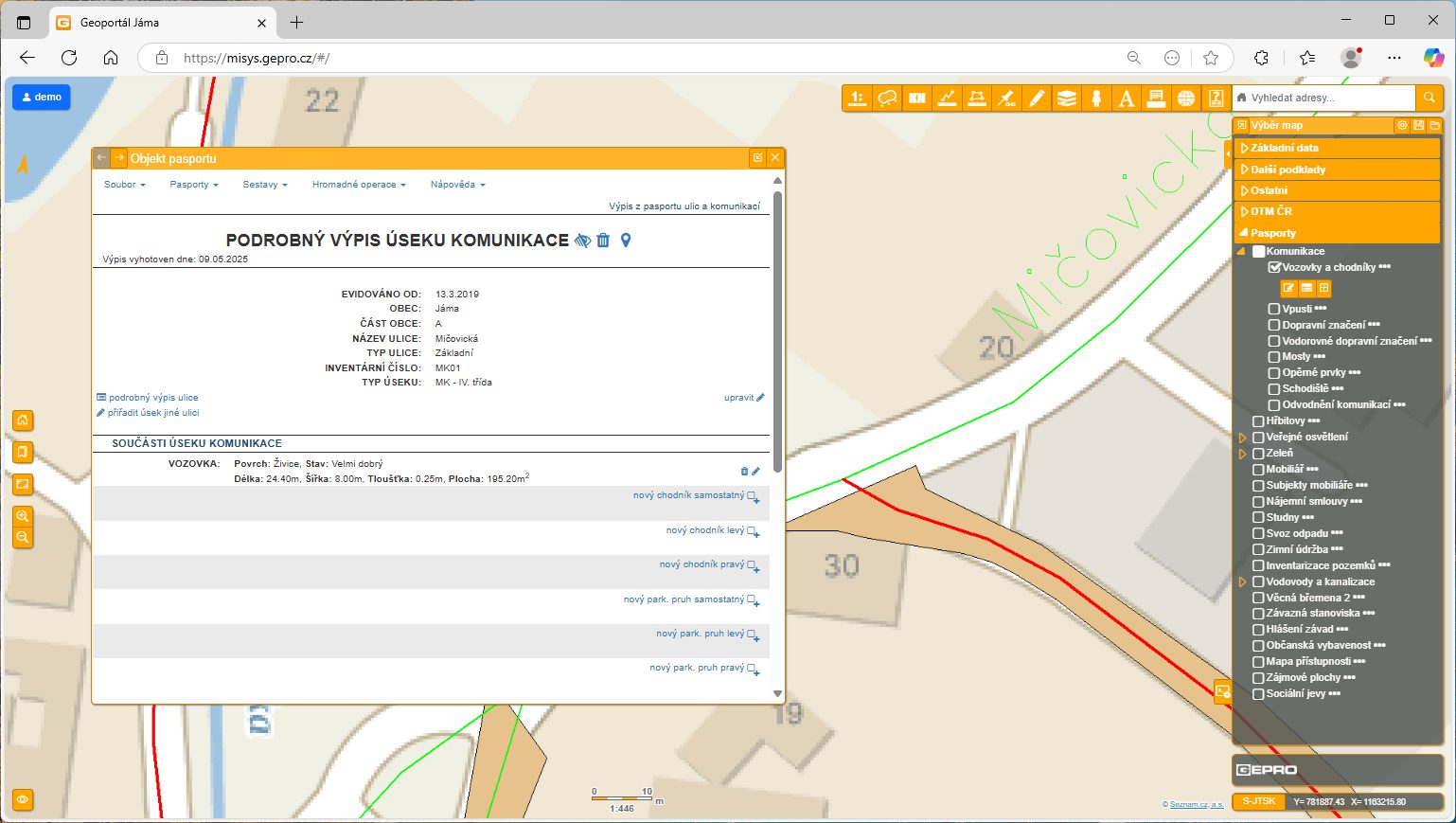Image resolution: width=1456 pixels, height=823 pixels.
Task: Click the edit icon under Vozovky a chodníky
Action: 1289,288
